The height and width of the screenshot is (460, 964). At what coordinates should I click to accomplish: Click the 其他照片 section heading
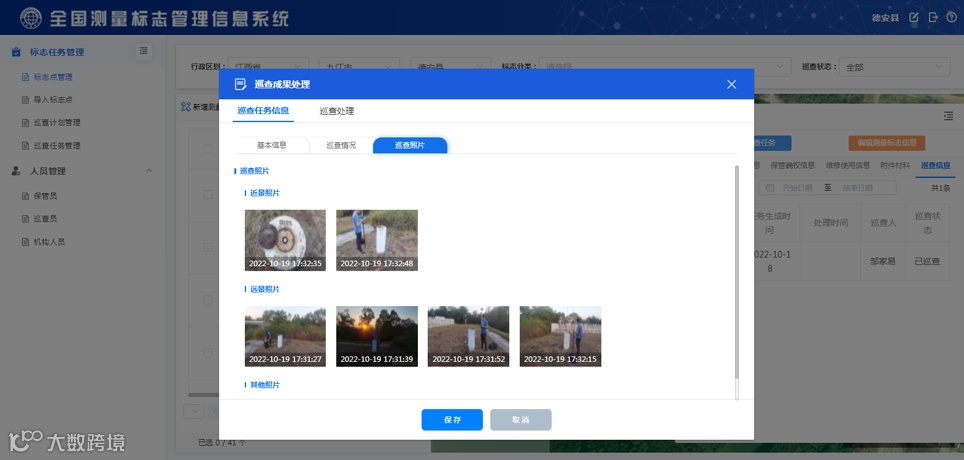tap(264, 385)
